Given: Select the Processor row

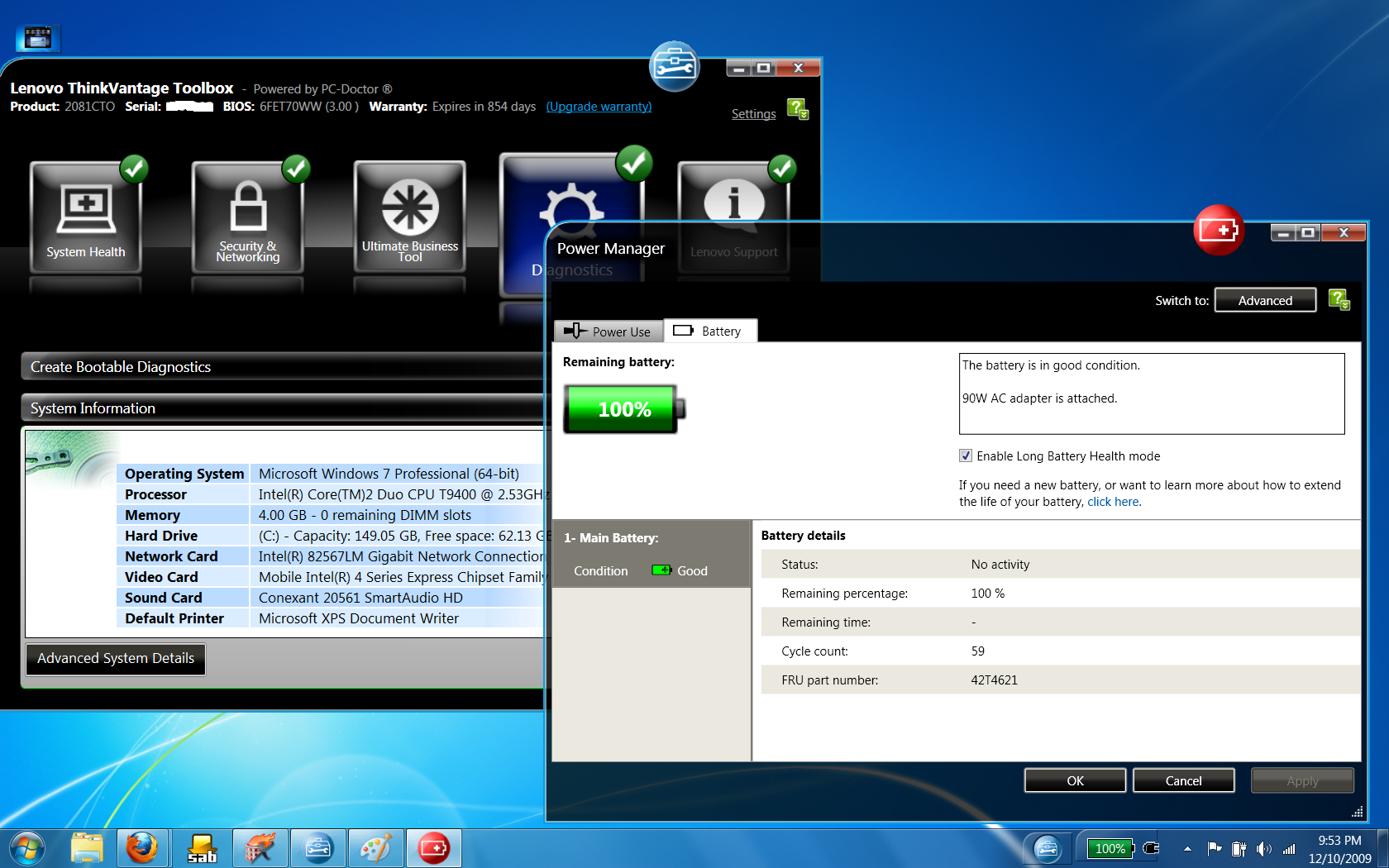Looking at the screenshot, I should click(x=331, y=494).
